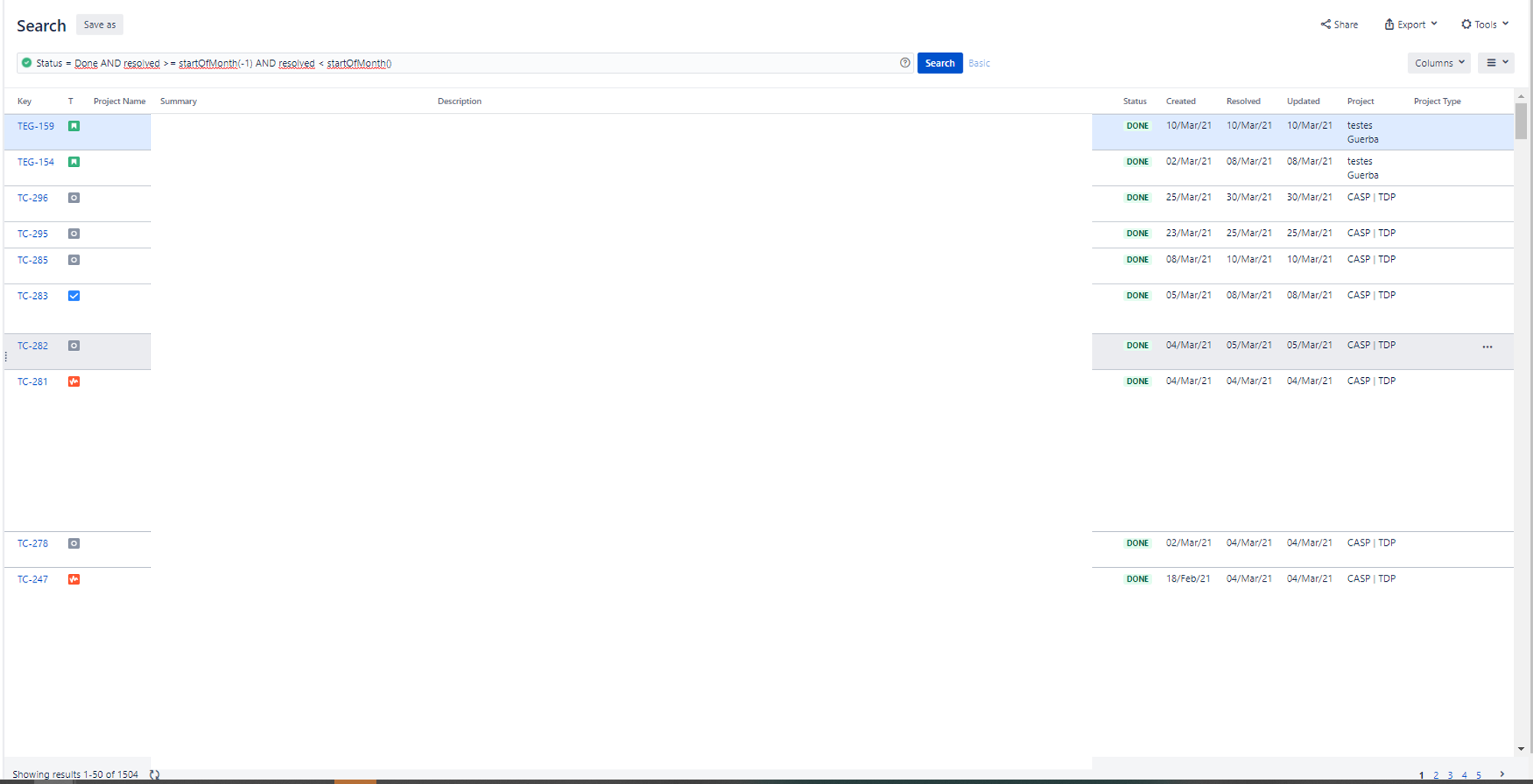
Task: Click the scroll down arrow of results list
Action: point(1521,749)
